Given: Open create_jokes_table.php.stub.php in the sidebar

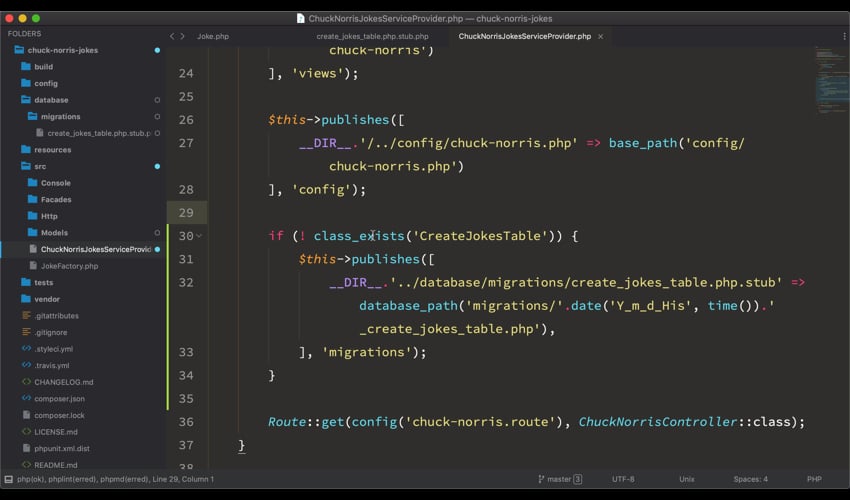Looking at the screenshot, I should point(98,133).
